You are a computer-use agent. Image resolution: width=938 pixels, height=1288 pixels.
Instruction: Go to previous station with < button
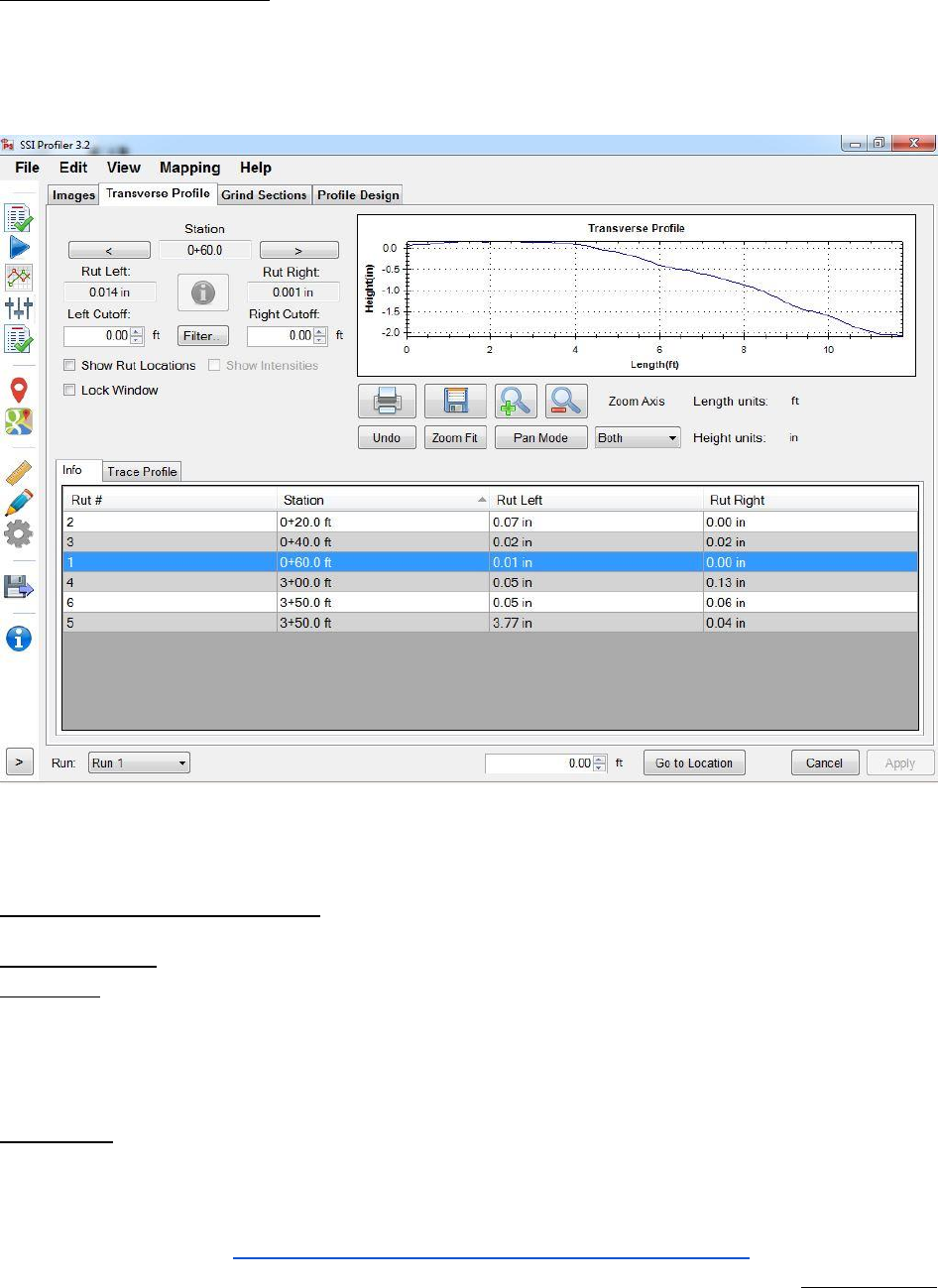coord(109,251)
